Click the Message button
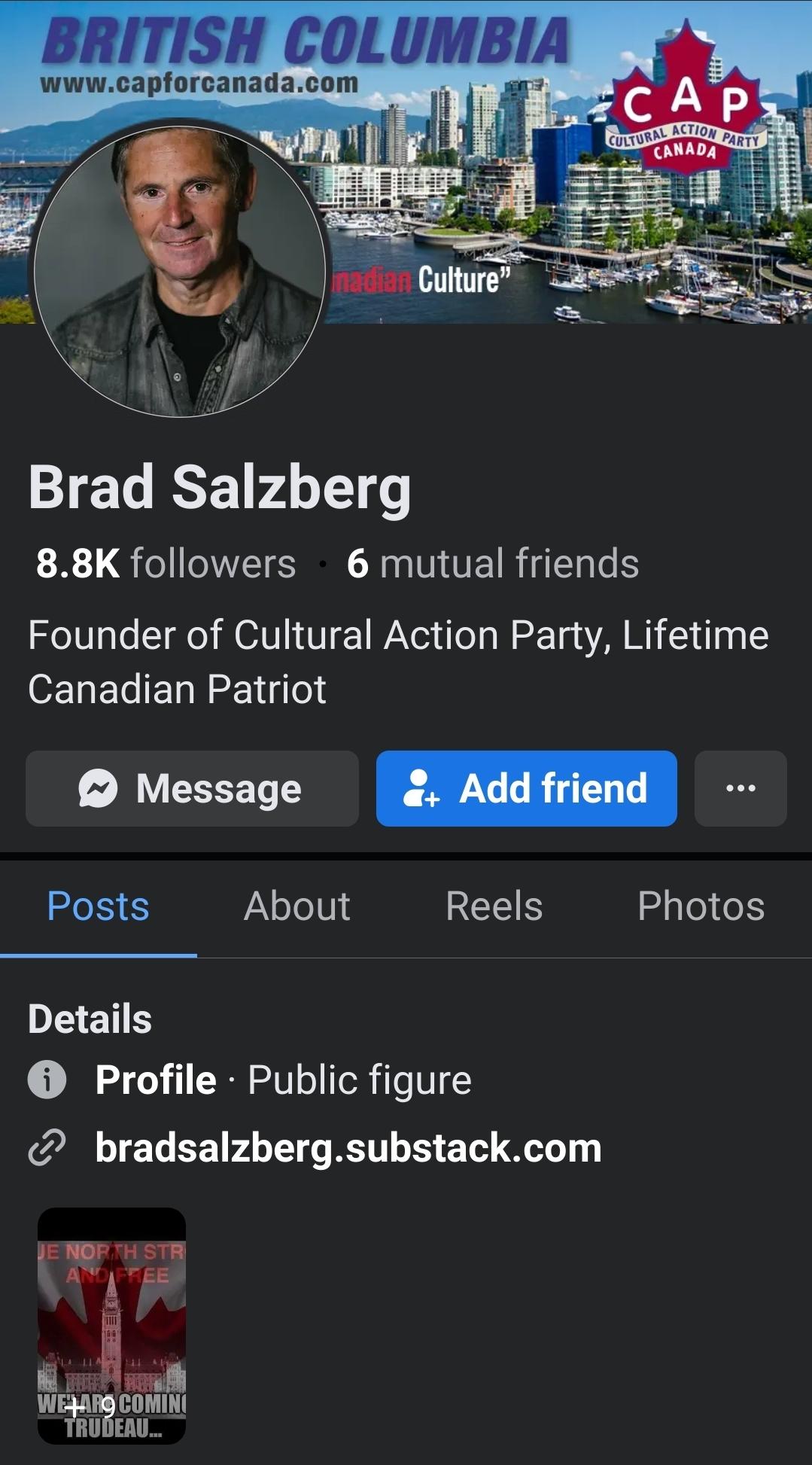 pos(192,788)
